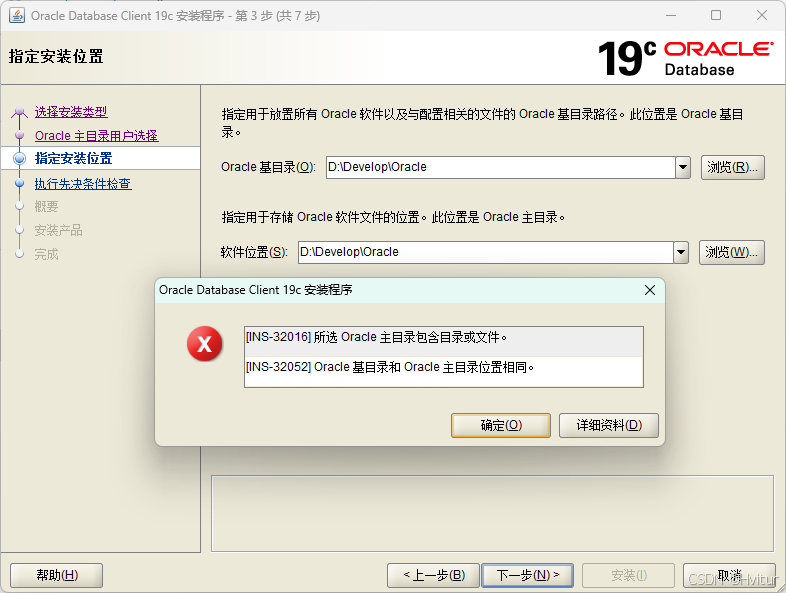Go to 执行先决条件检查 step
Screen dimensions: 786x593
(83, 184)
